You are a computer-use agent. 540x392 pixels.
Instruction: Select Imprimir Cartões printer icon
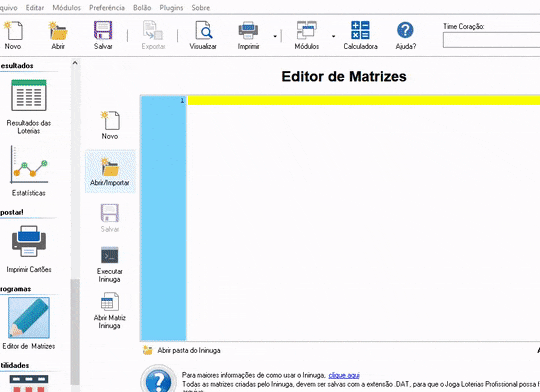[29, 241]
